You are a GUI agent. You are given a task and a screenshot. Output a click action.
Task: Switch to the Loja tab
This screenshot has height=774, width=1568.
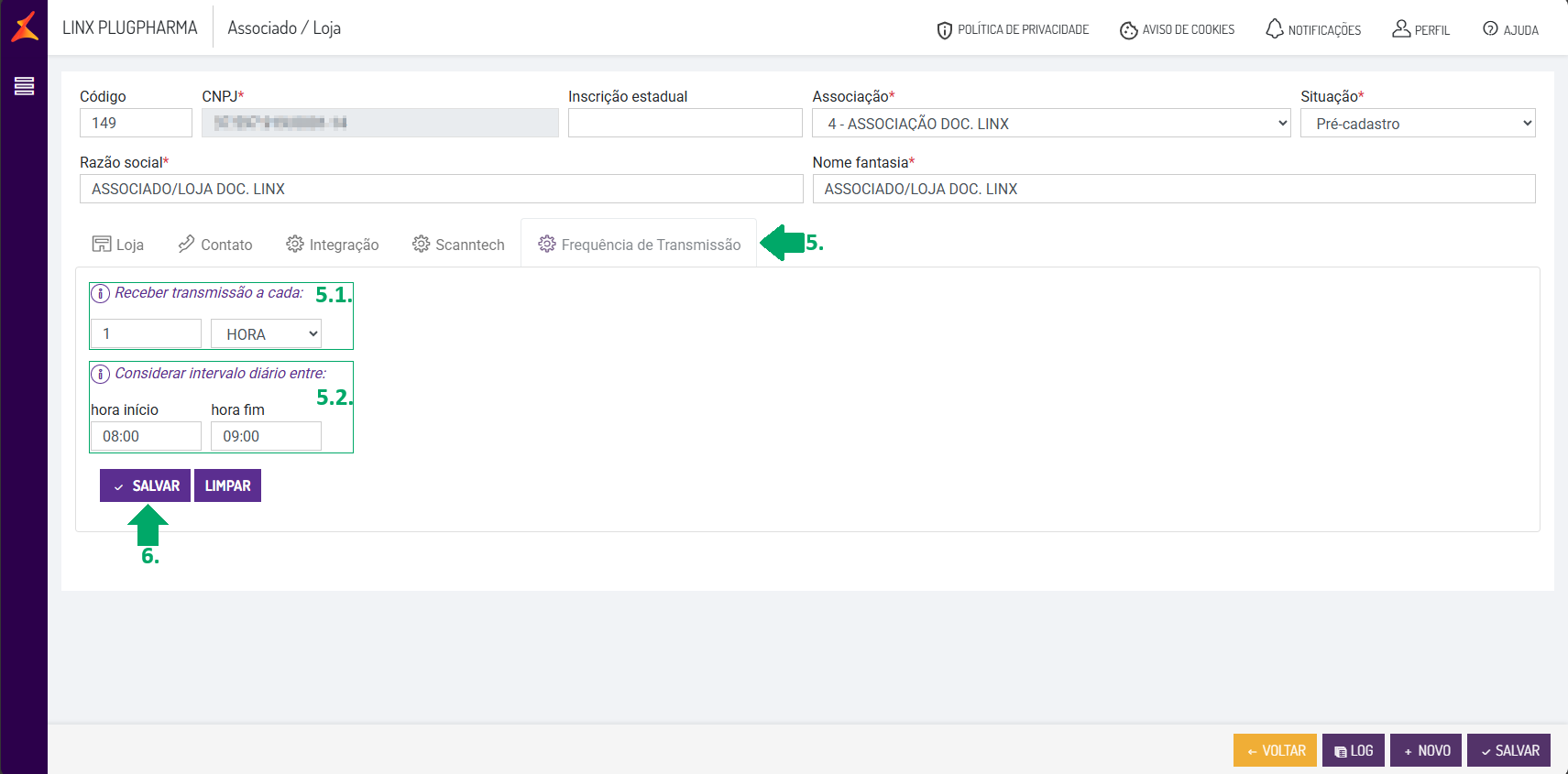[x=118, y=245]
